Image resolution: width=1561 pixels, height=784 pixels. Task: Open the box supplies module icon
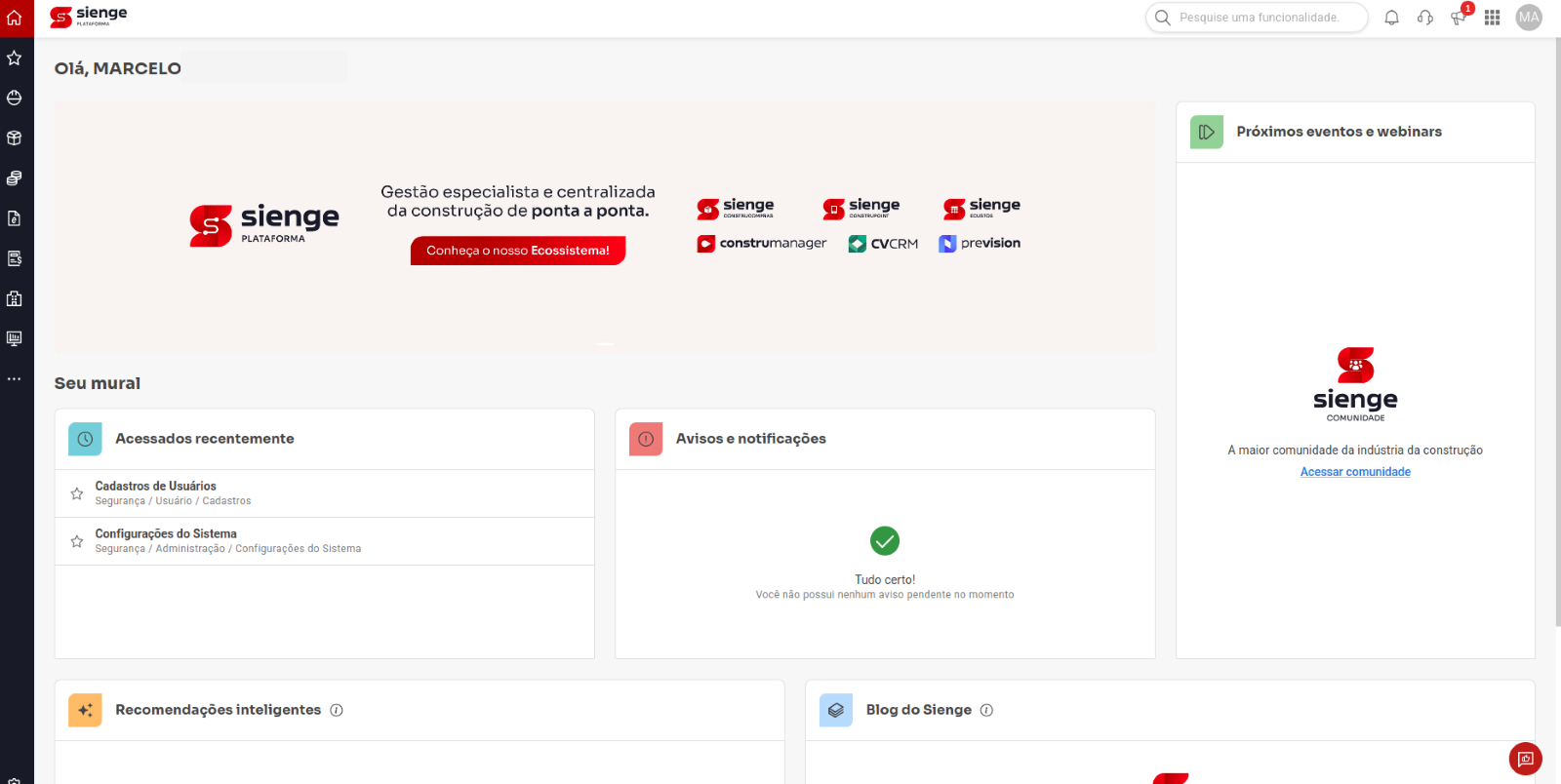pos(14,138)
